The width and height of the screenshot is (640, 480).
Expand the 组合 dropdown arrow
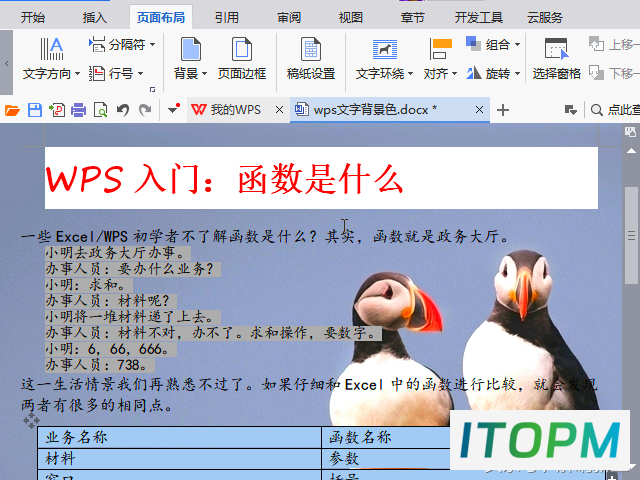(x=517, y=44)
